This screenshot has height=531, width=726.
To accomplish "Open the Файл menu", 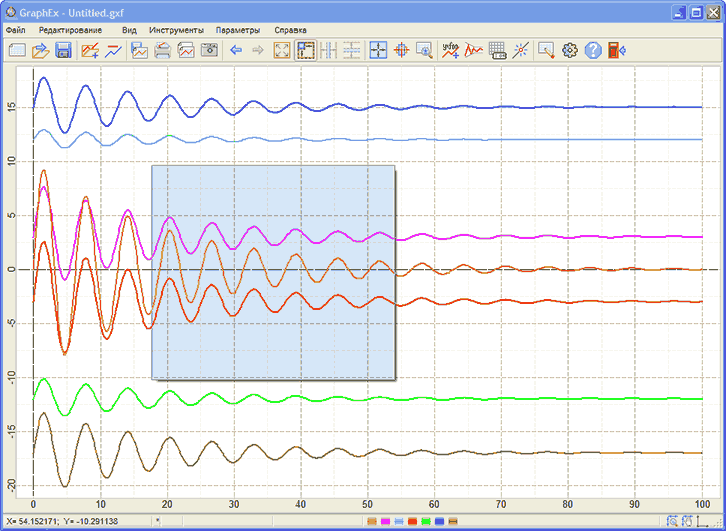I will click(x=15, y=30).
